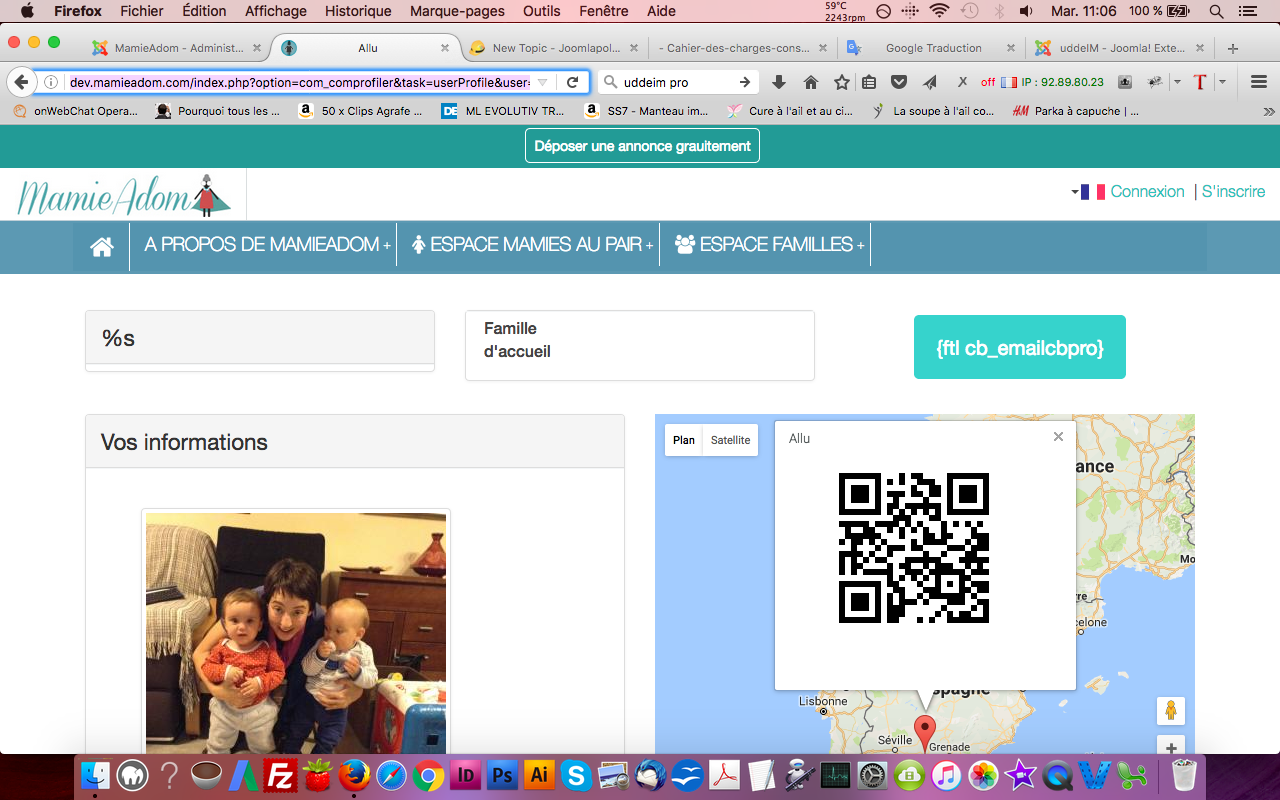Screen dimensions: 1280x800
Task: Open iTunes from the Dock
Action: 946,774
